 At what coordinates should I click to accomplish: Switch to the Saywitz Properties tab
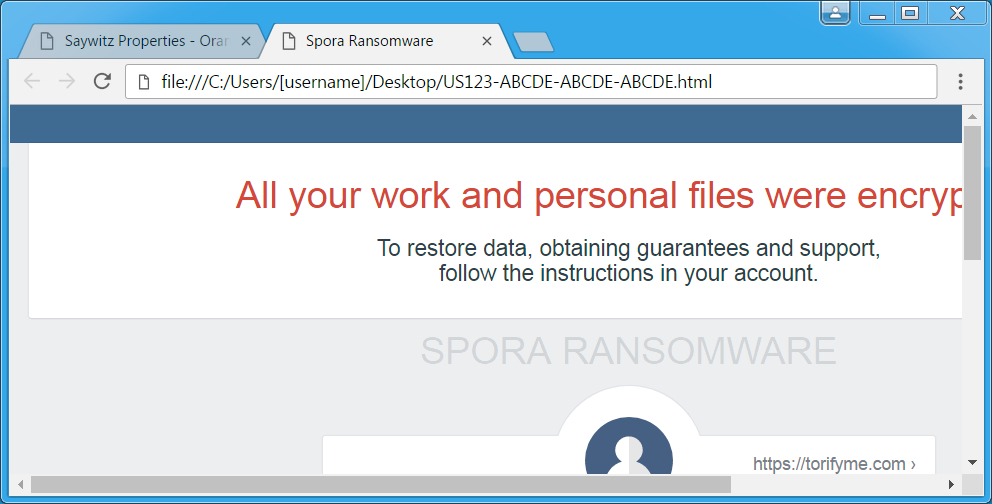click(x=140, y=41)
